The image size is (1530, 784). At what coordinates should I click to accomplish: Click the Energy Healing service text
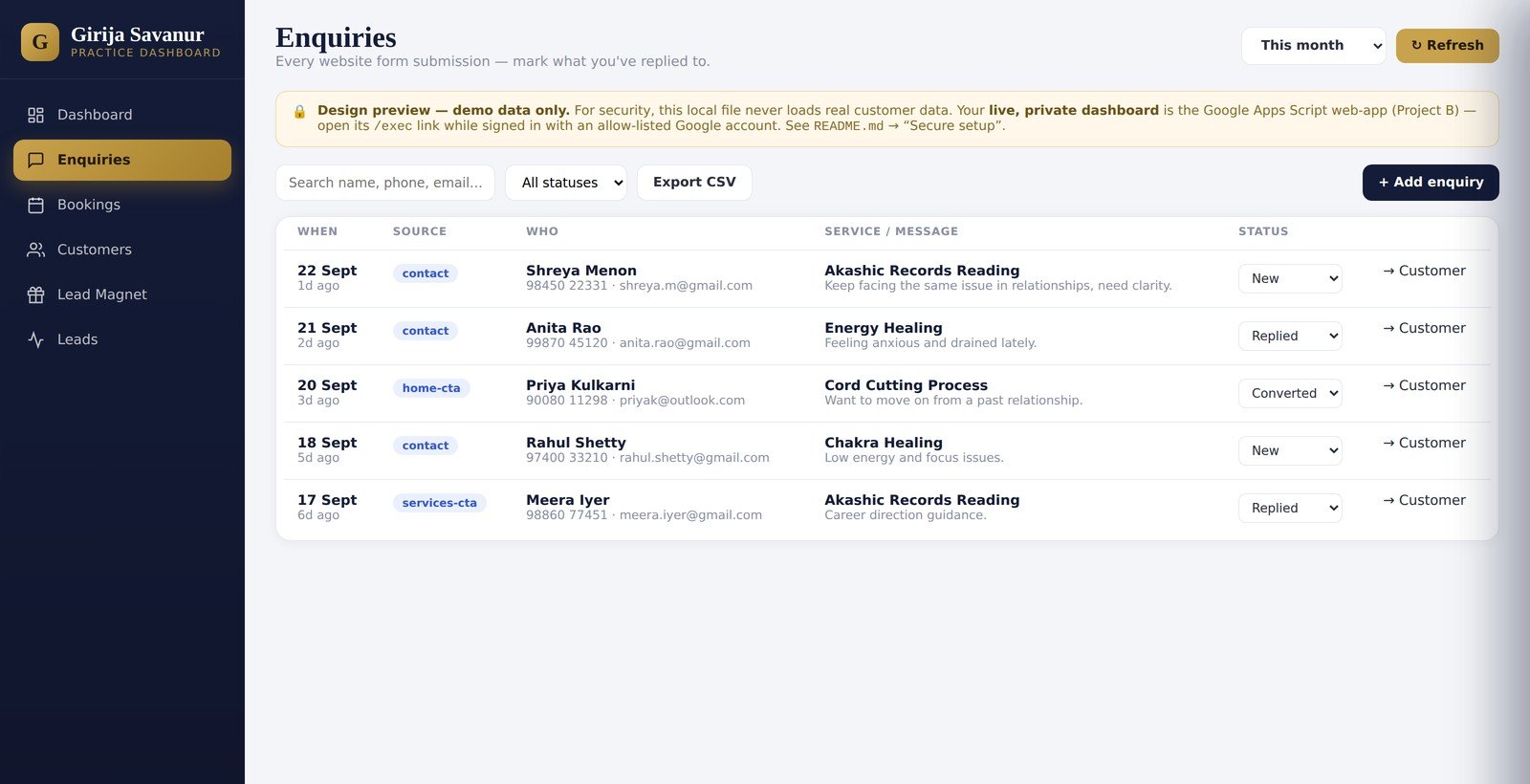pos(883,328)
